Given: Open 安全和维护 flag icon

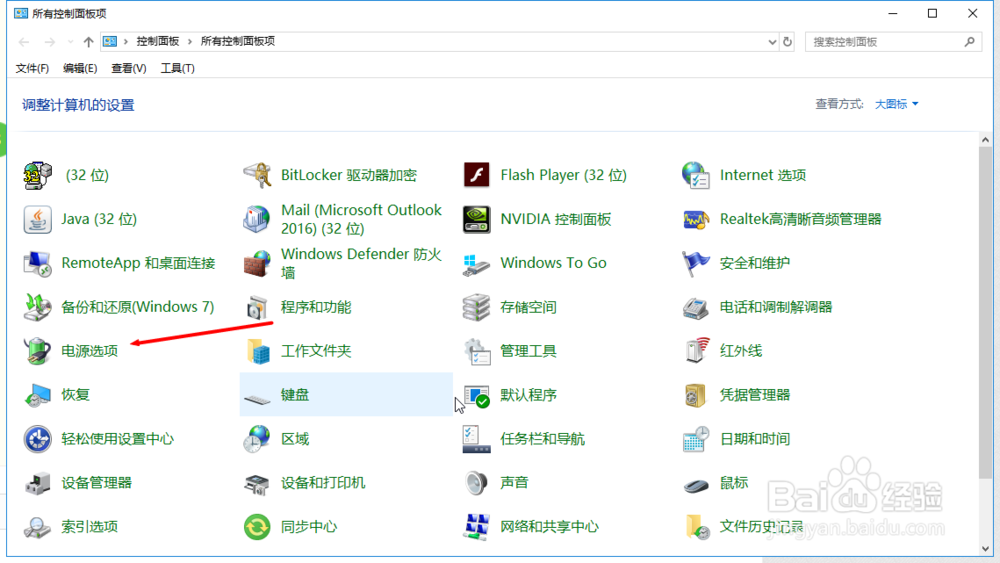Looking at the screenshot, I should click(x=696, y=263).
